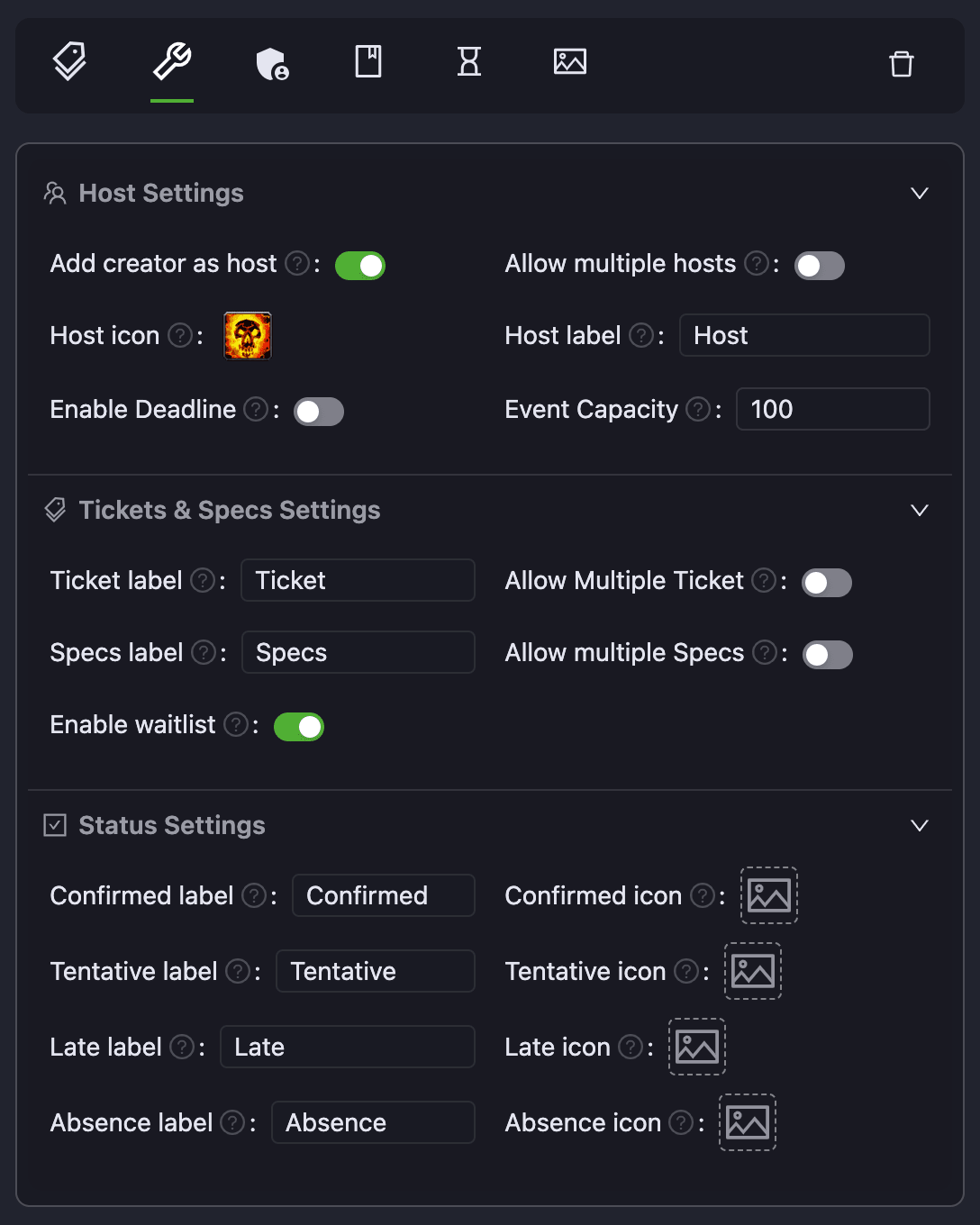Choose an icon for Tentative status
Image resolution: width=980 pixels, height=1225 pixels.
click(x=753, y=971)
